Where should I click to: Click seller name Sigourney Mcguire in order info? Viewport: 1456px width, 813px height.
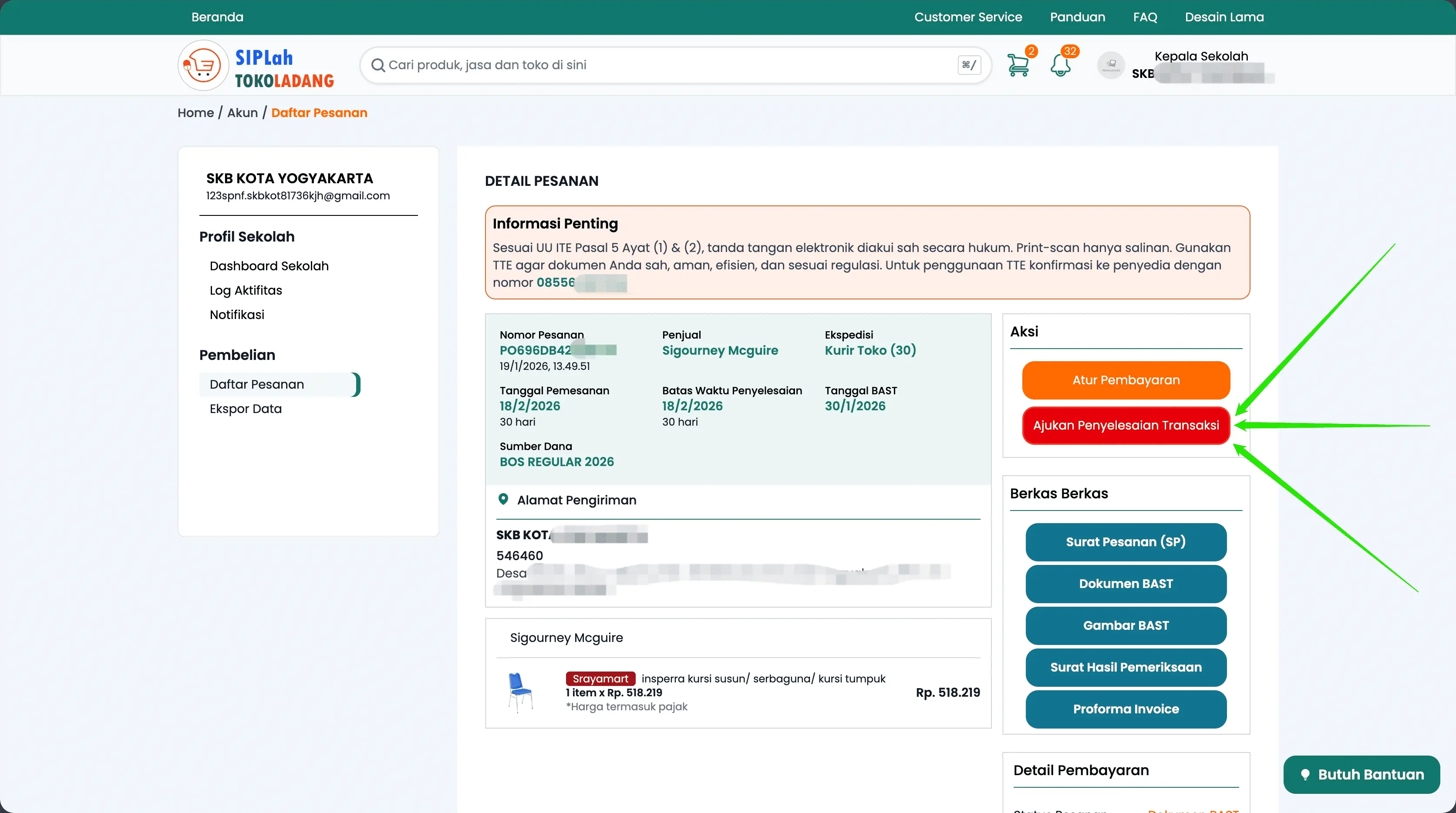pyautogui.click(x=720, y=350)
